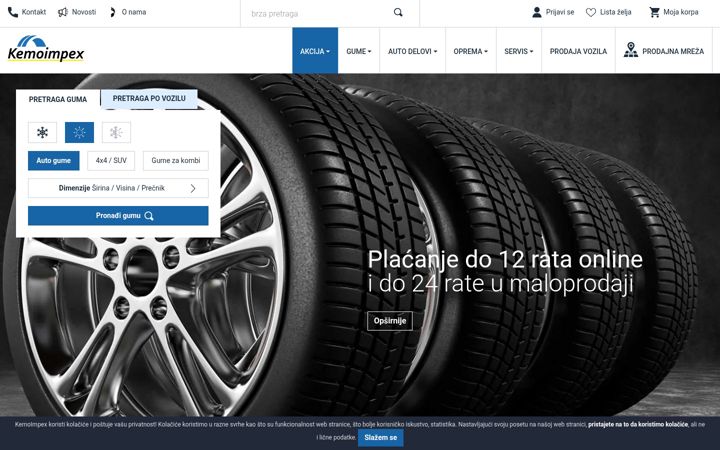Viewport: 720px width, 450px height.
Task: Click the Opširnije banner button
Action: pos(390,321)
